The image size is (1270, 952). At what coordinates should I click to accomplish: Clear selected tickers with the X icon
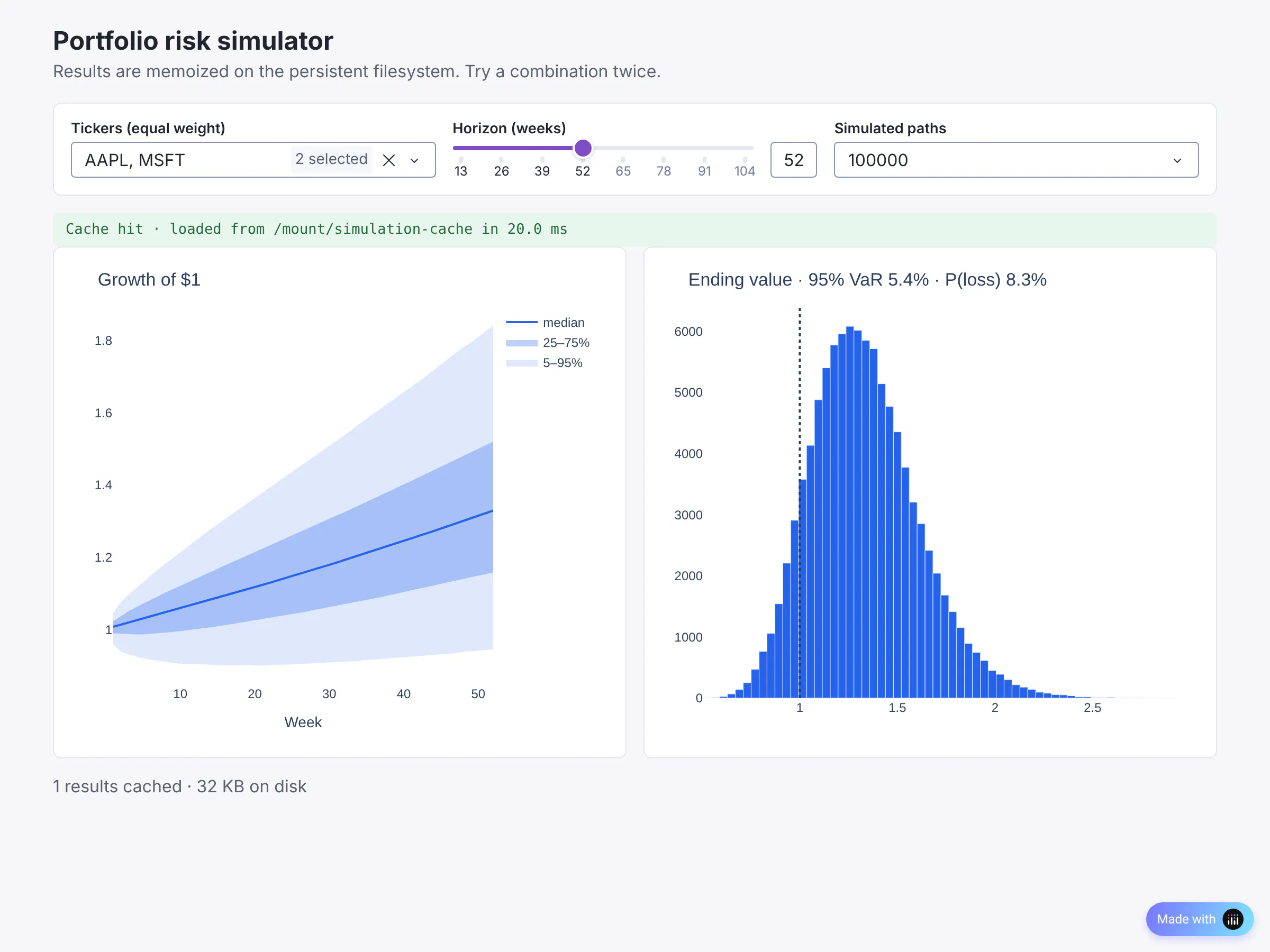(x=389, y=160)
